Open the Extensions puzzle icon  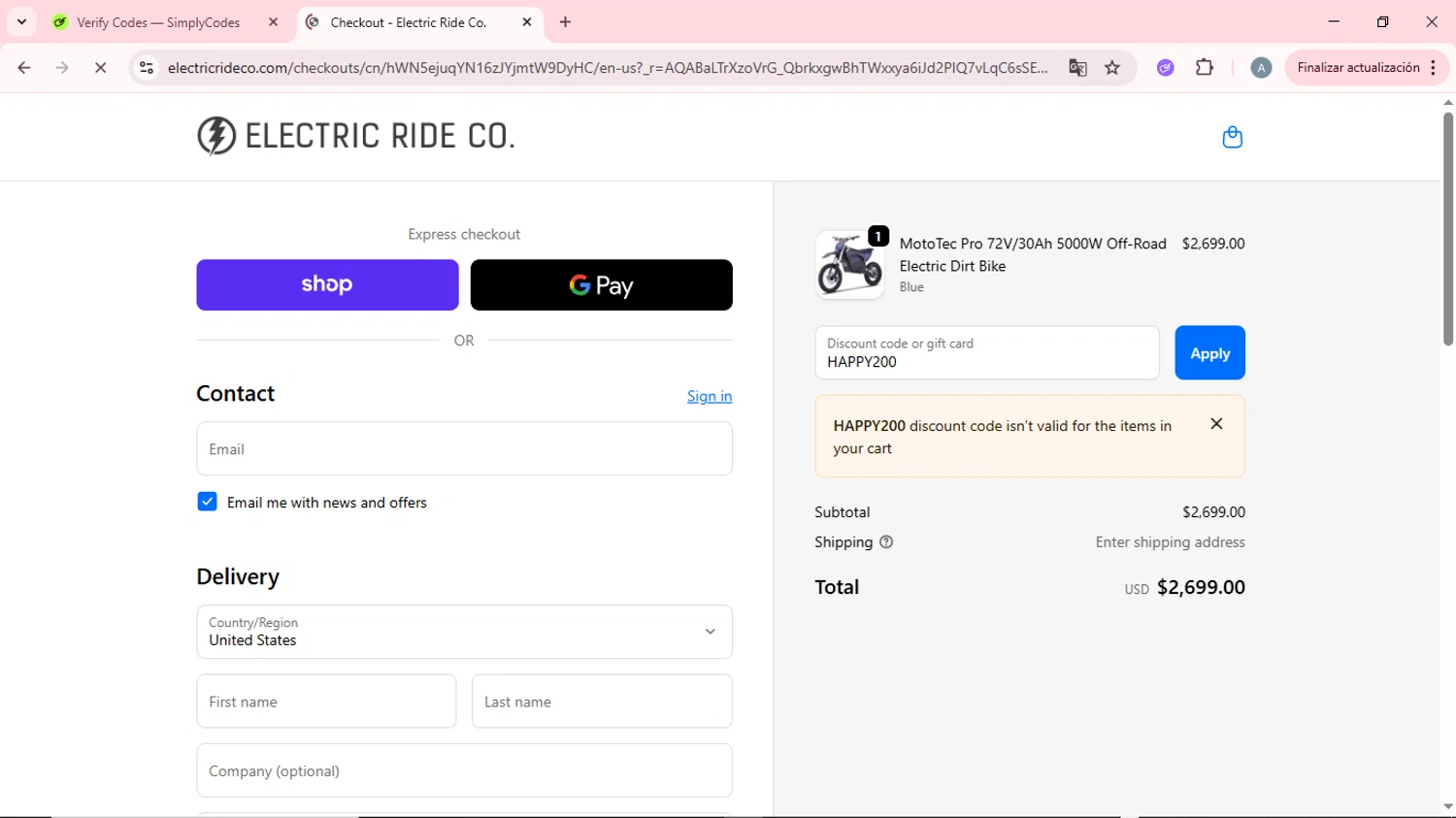coord(1205,68)
